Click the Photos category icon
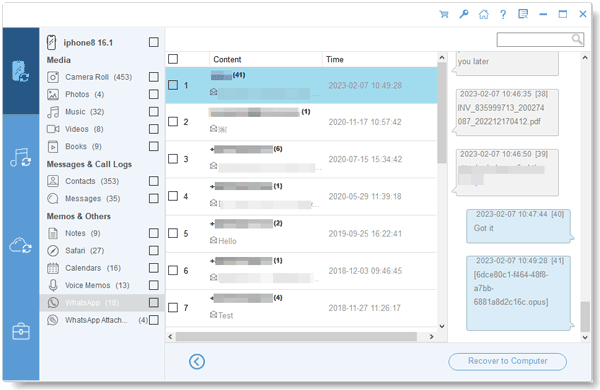The image size is (600, 390). [53, 95]
